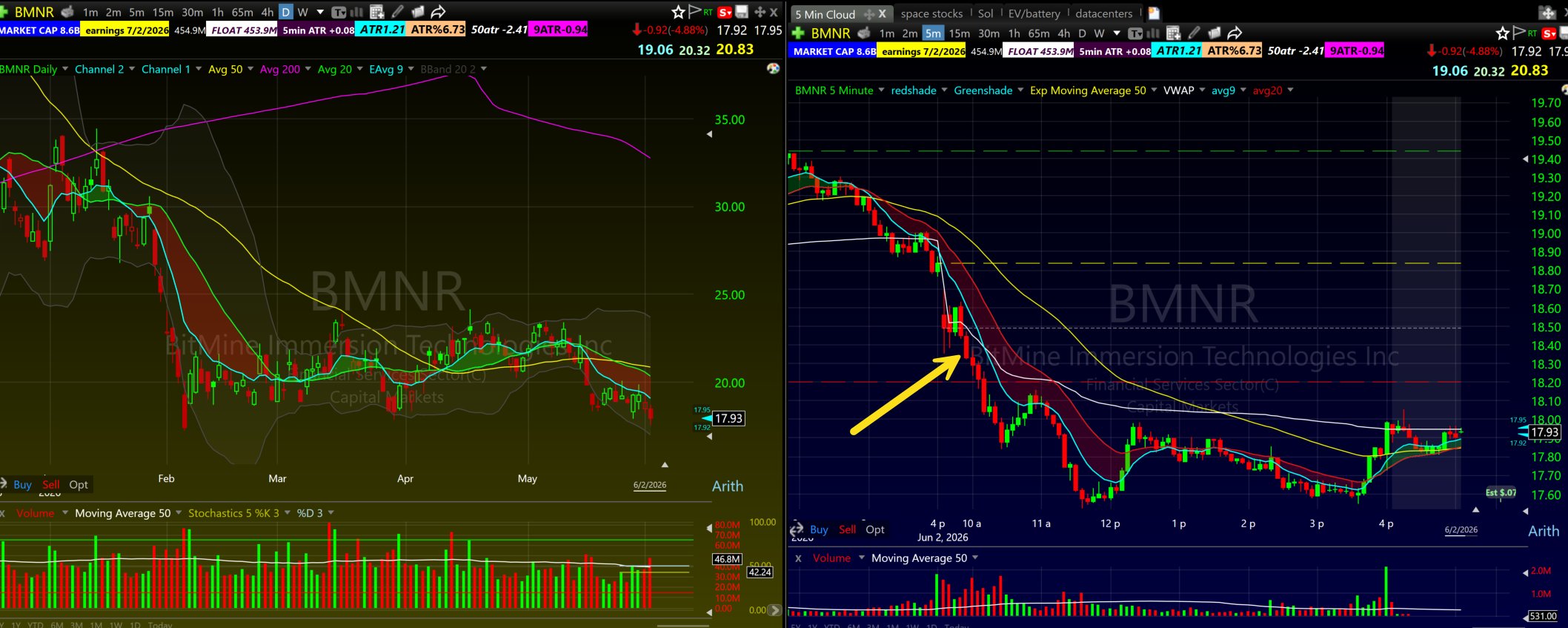Select the 65m timeframe on the left chart
Screen dimensions: 1568x628
tap(242, 12)
